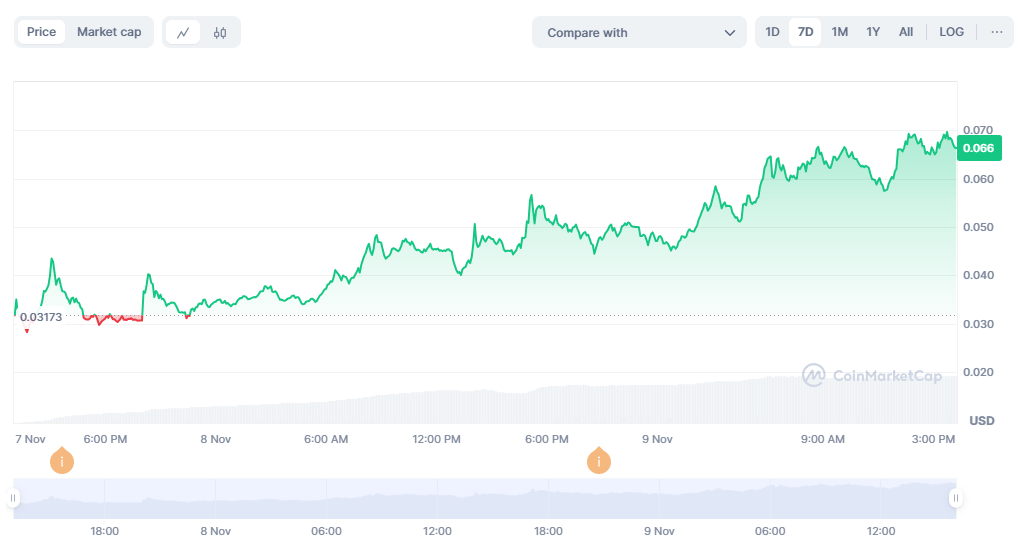The width and height of the screenshot is (1019, 543).
Task: Toggle the LOG scale option
Action: click(951, 32)
